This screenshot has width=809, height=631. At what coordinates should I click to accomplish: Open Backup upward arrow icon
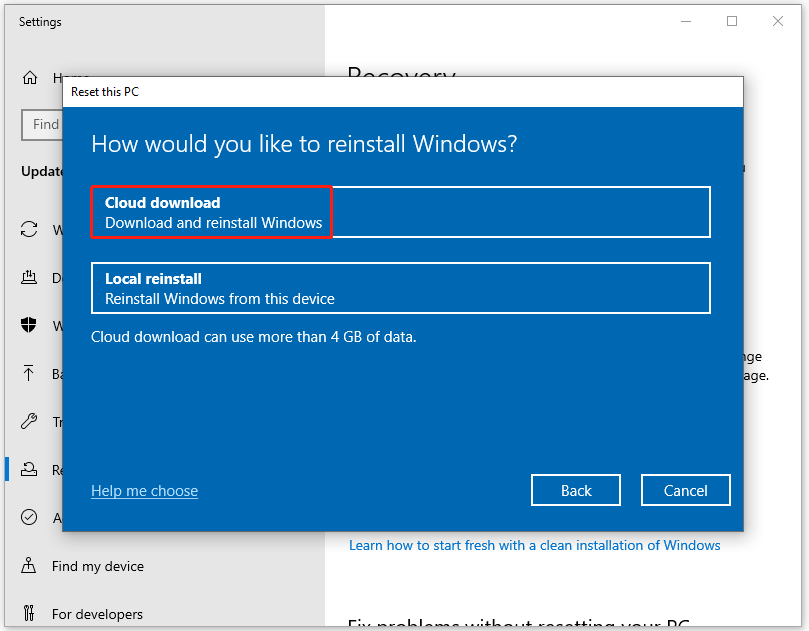(x=29, y=373)
